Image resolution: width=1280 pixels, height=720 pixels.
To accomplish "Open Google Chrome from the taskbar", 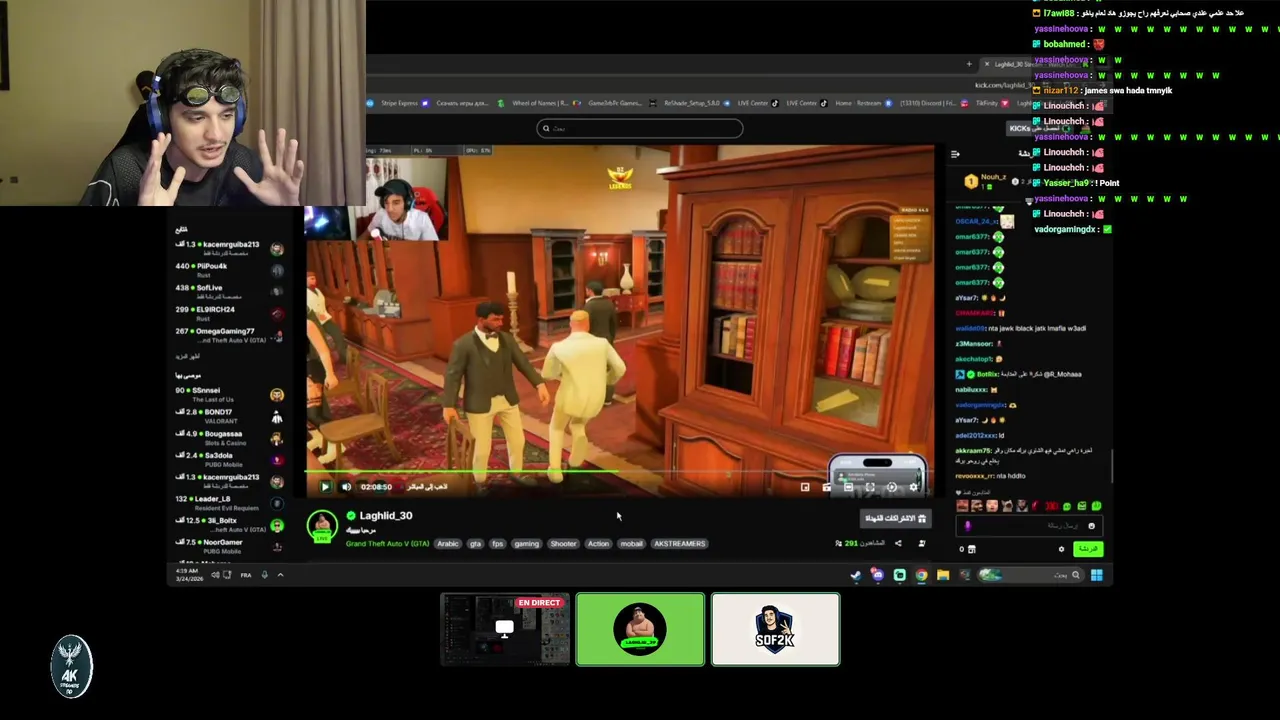I will click(x=921, y=575).
